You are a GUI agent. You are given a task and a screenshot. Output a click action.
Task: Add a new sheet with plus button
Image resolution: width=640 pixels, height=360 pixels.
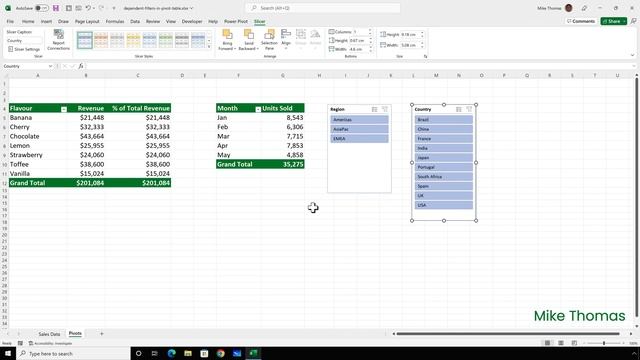(102, 334)
